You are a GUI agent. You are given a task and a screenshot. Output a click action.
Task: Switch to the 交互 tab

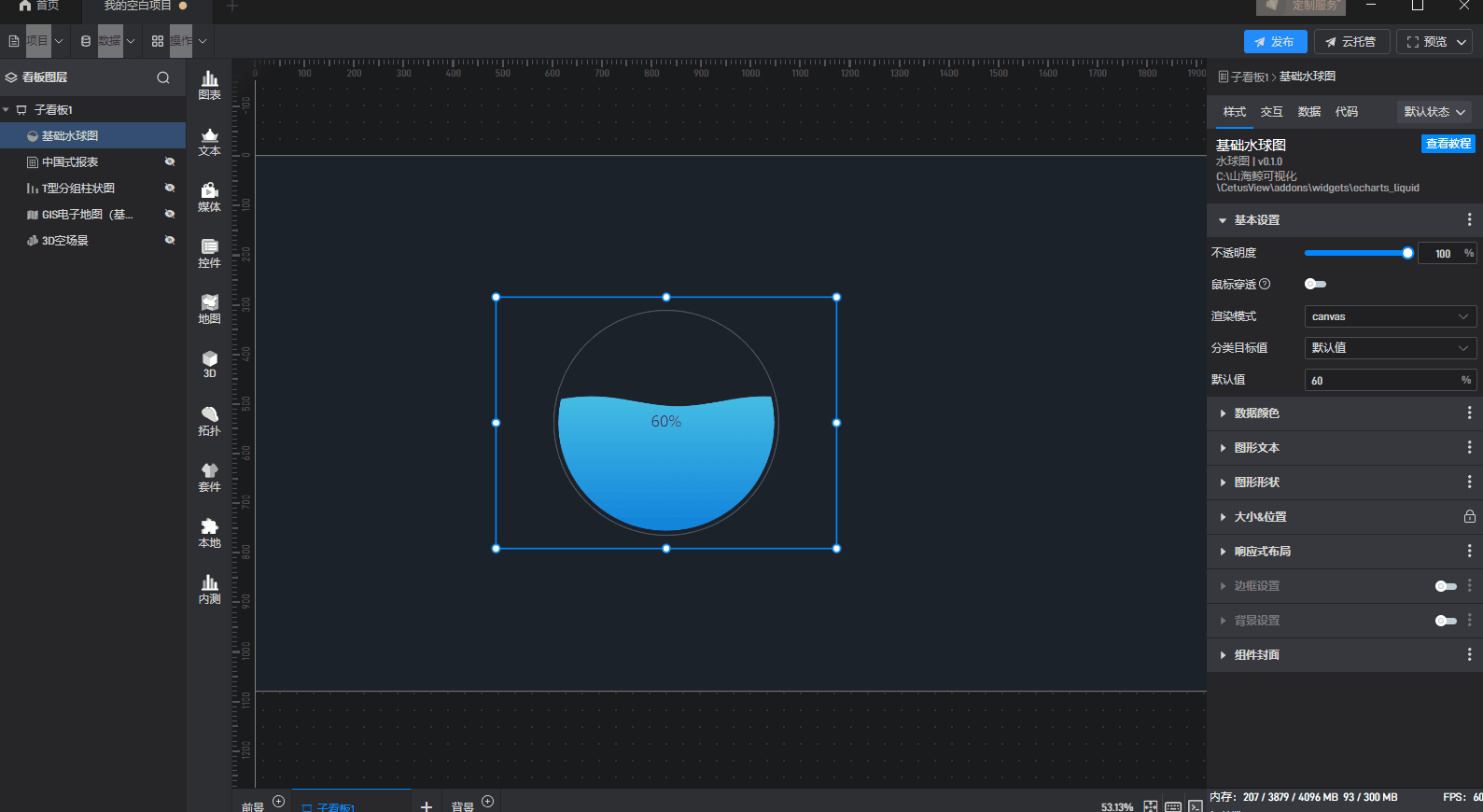point(1271,112)
